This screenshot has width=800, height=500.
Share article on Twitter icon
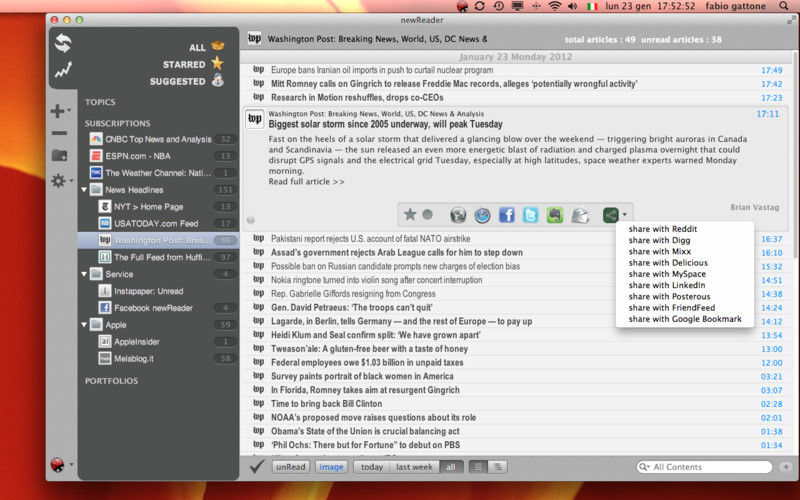tap(531, 215)
